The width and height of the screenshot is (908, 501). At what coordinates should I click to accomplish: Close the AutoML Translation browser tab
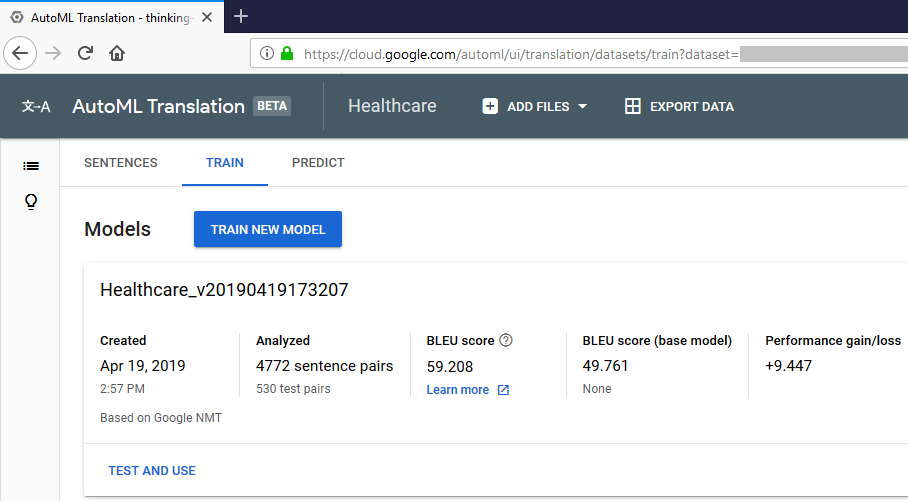(x=207, y=17)
